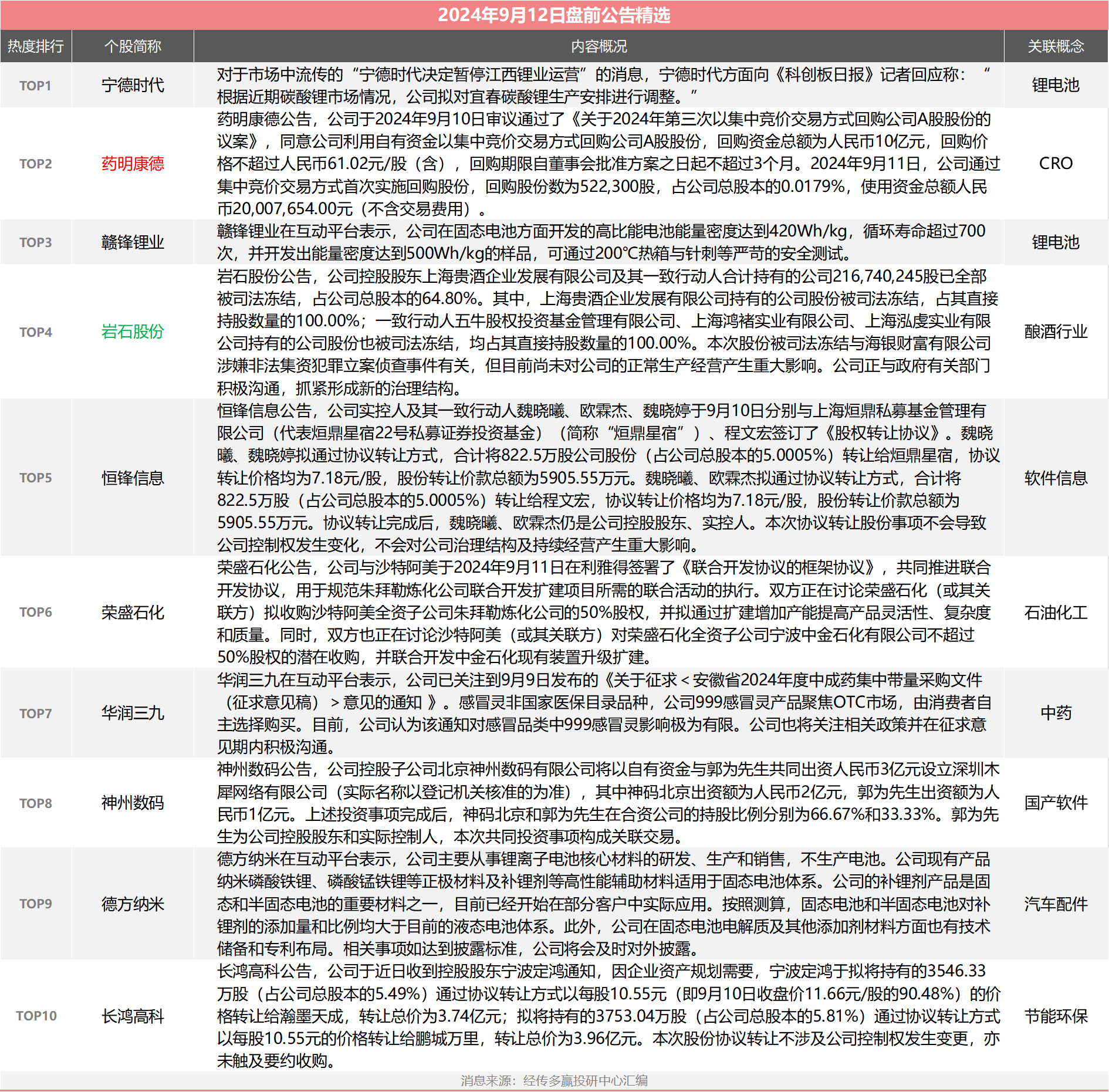
Task: Click the 消息来源 footer text
Action: [x=554, y=1081]
